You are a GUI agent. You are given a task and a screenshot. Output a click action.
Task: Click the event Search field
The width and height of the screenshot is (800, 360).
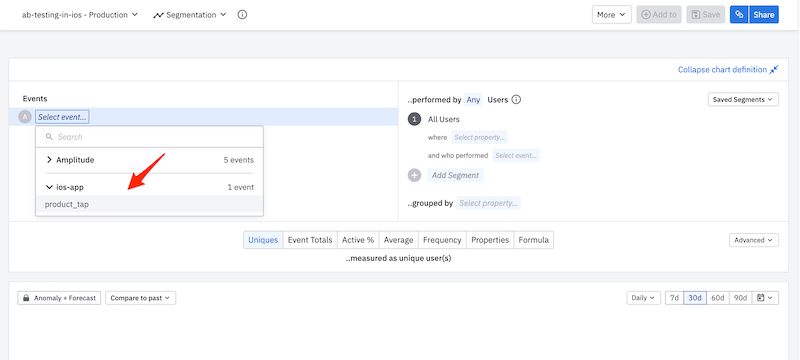coord(149,137)
